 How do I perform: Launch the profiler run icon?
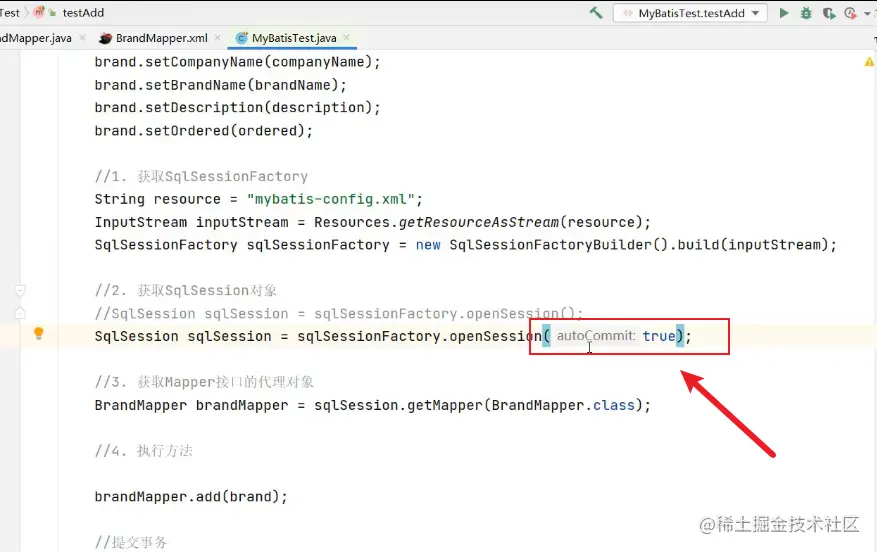click(x=850, y=13)
